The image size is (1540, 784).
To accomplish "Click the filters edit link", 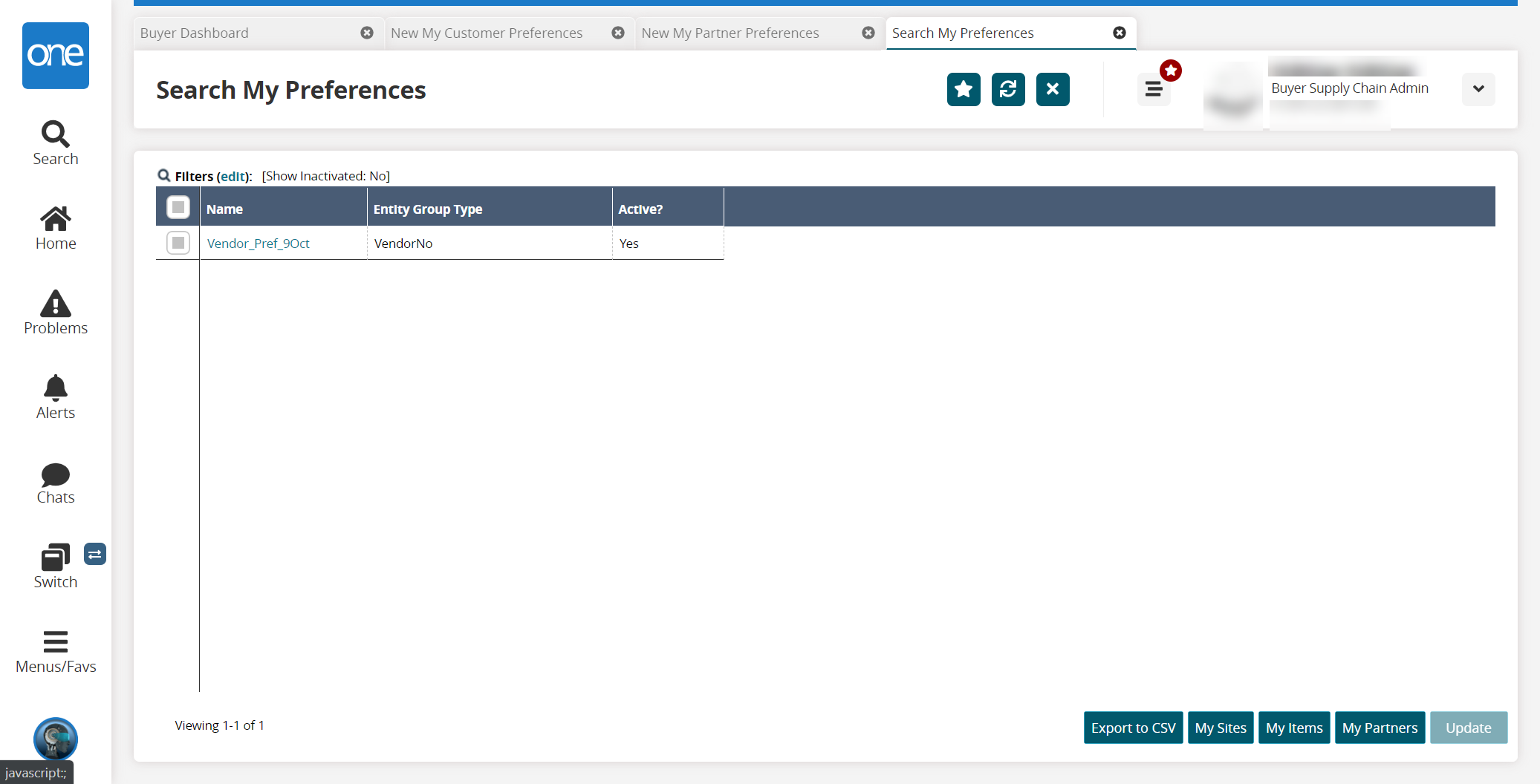I will 233,177.
